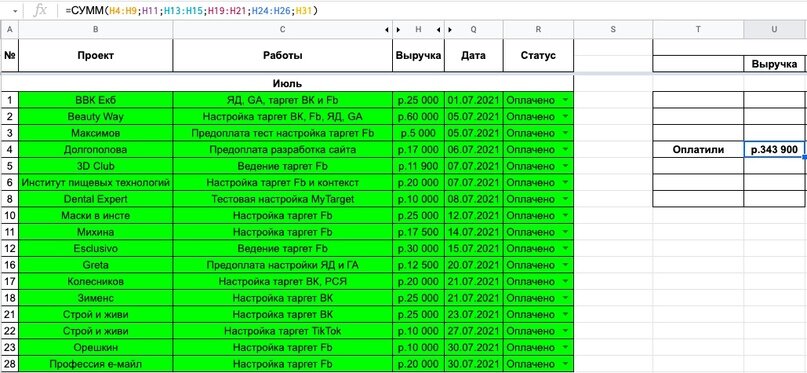Click the Выручка header in column H

point(418,56)
